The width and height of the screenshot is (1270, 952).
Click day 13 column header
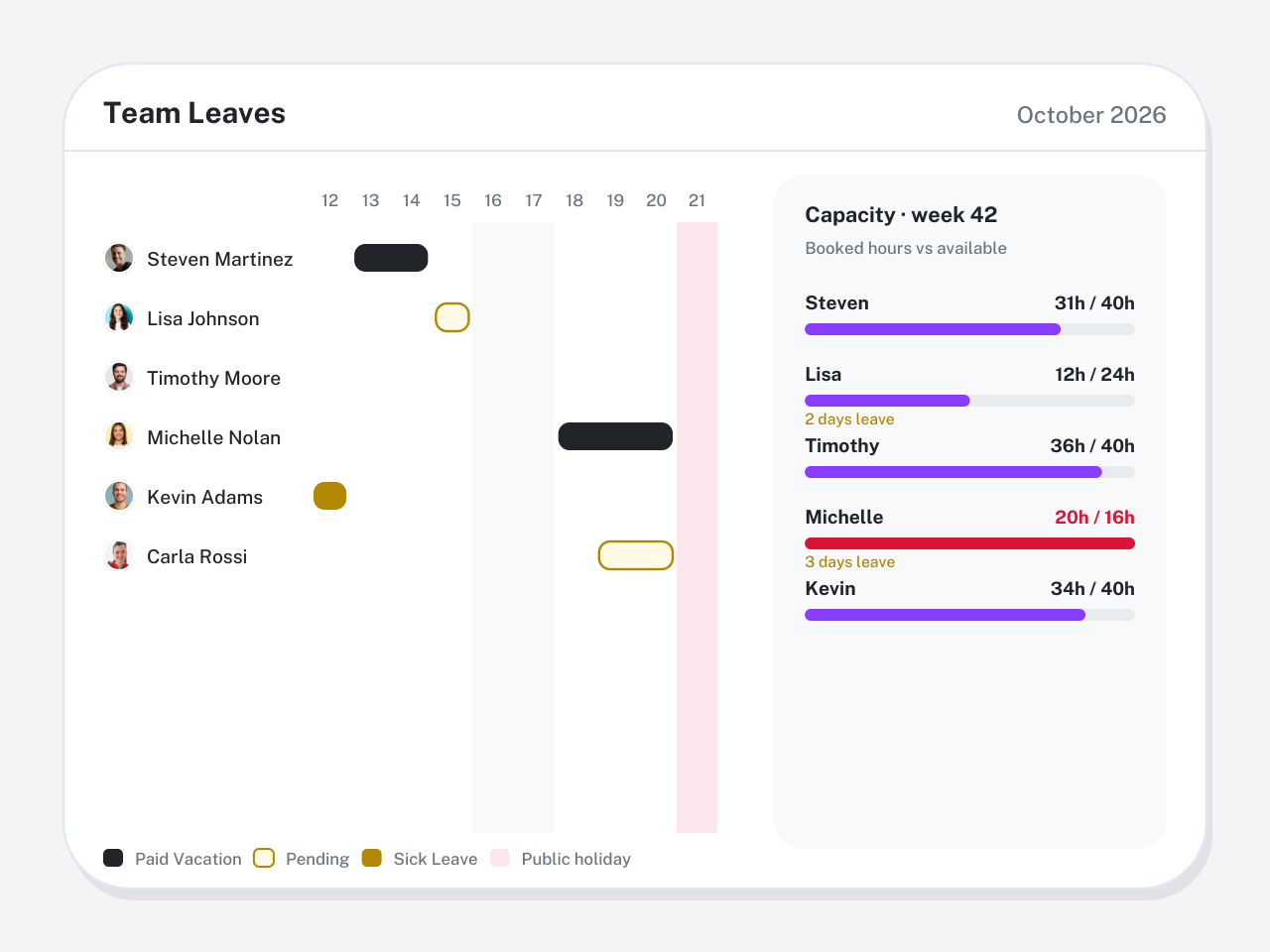pyautogui.click(x=371, y=200)
